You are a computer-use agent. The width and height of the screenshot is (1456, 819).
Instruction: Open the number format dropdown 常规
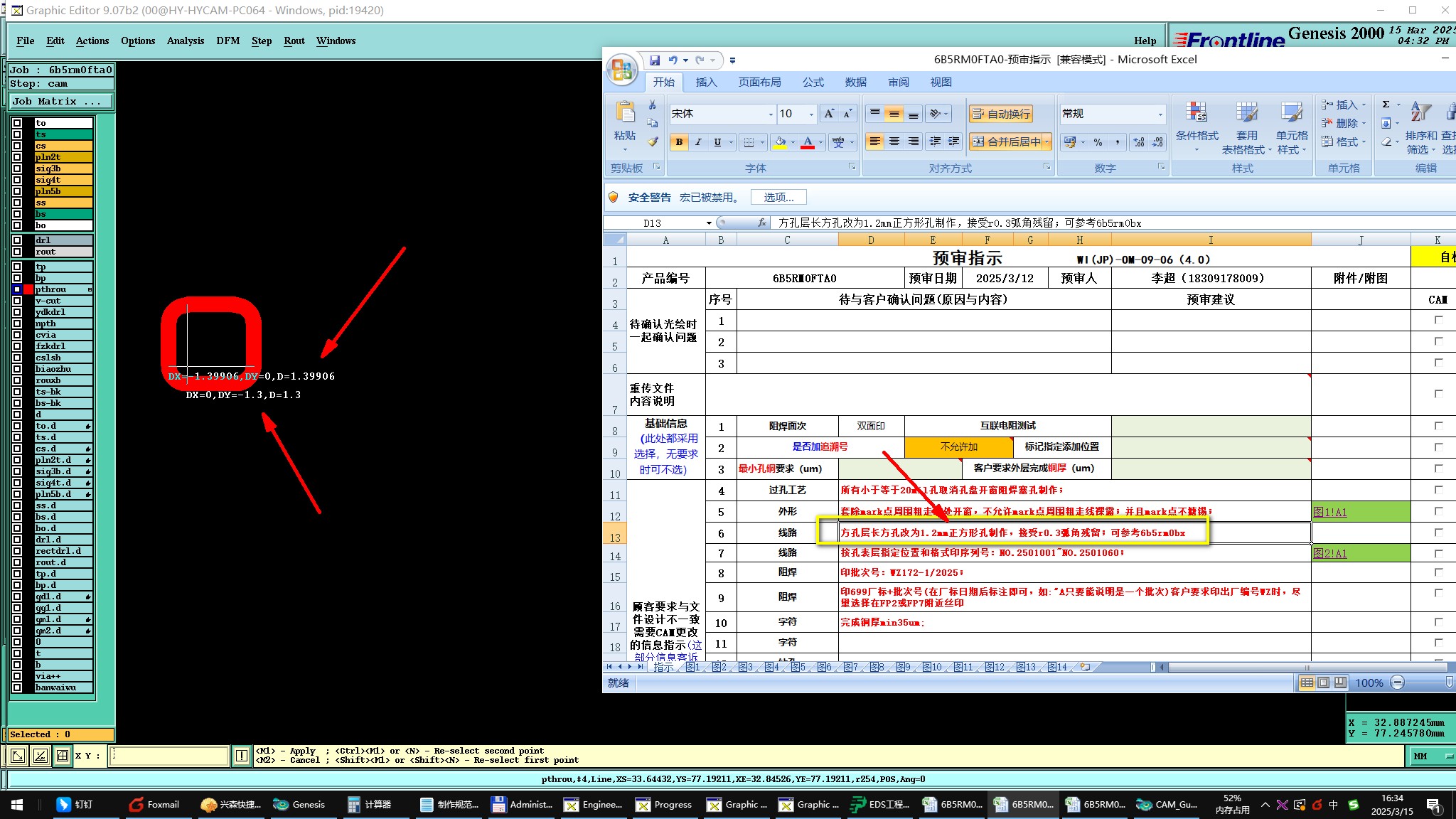[1160, 114]
